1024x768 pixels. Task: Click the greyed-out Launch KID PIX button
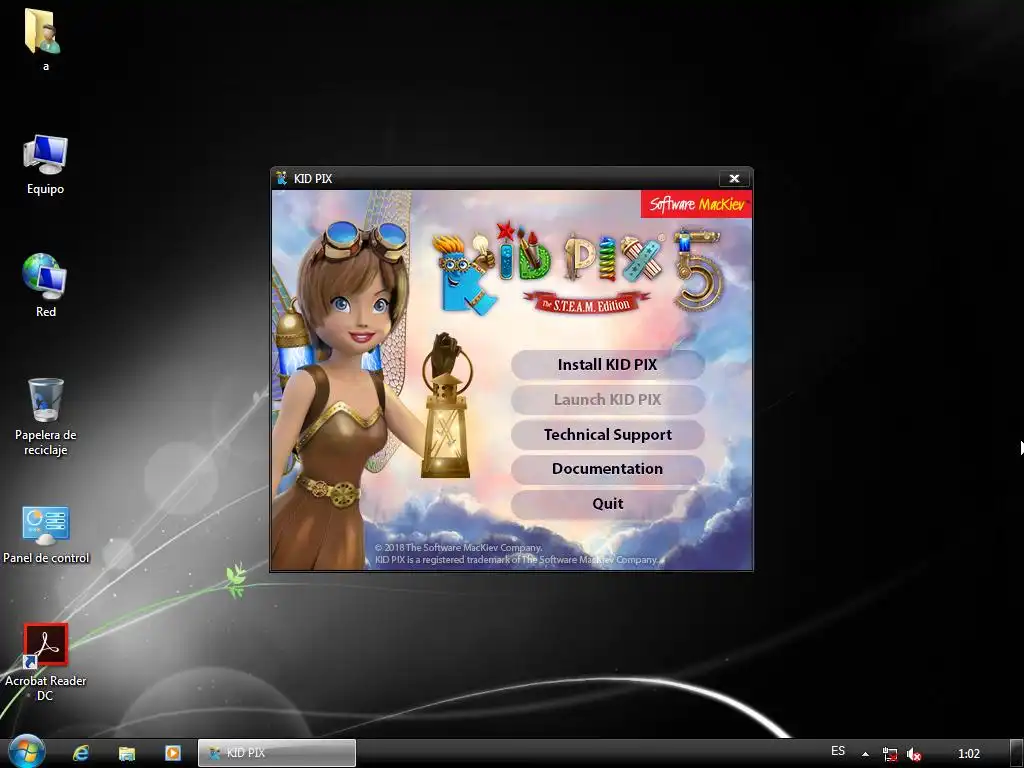point(607,399)
